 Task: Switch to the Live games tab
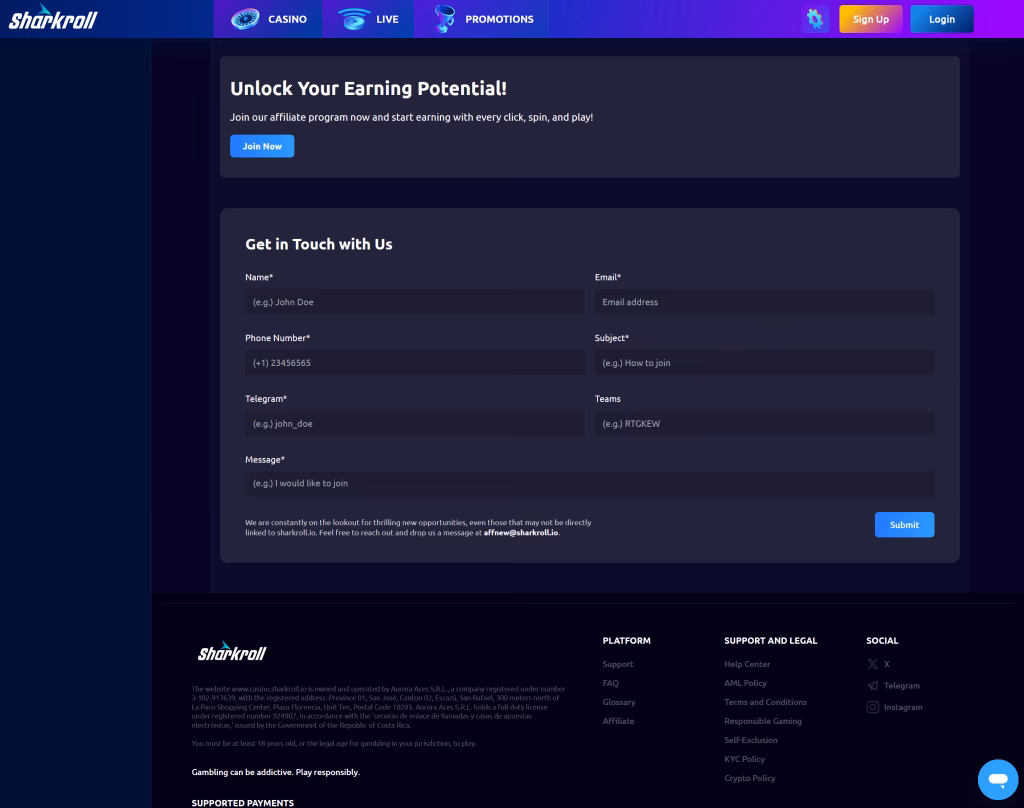pos(368,19)
